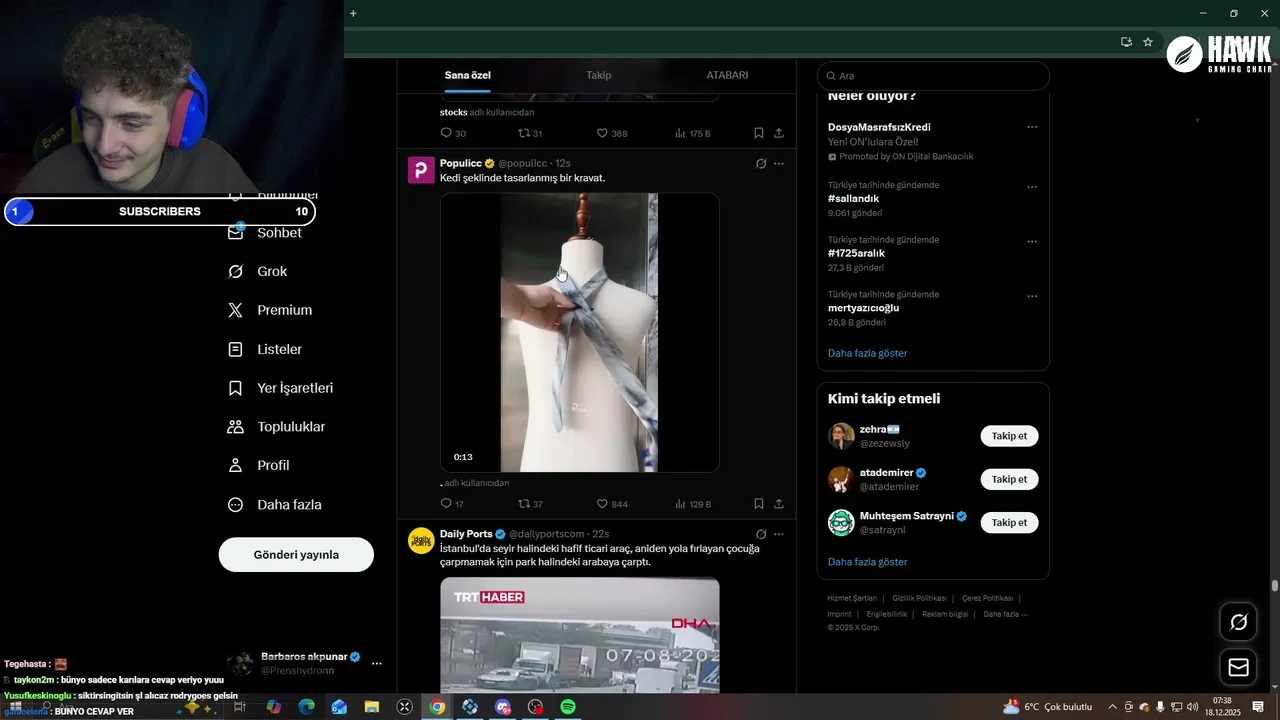Play the cat tie video
1280x720 pixels.
click(580, 332)
